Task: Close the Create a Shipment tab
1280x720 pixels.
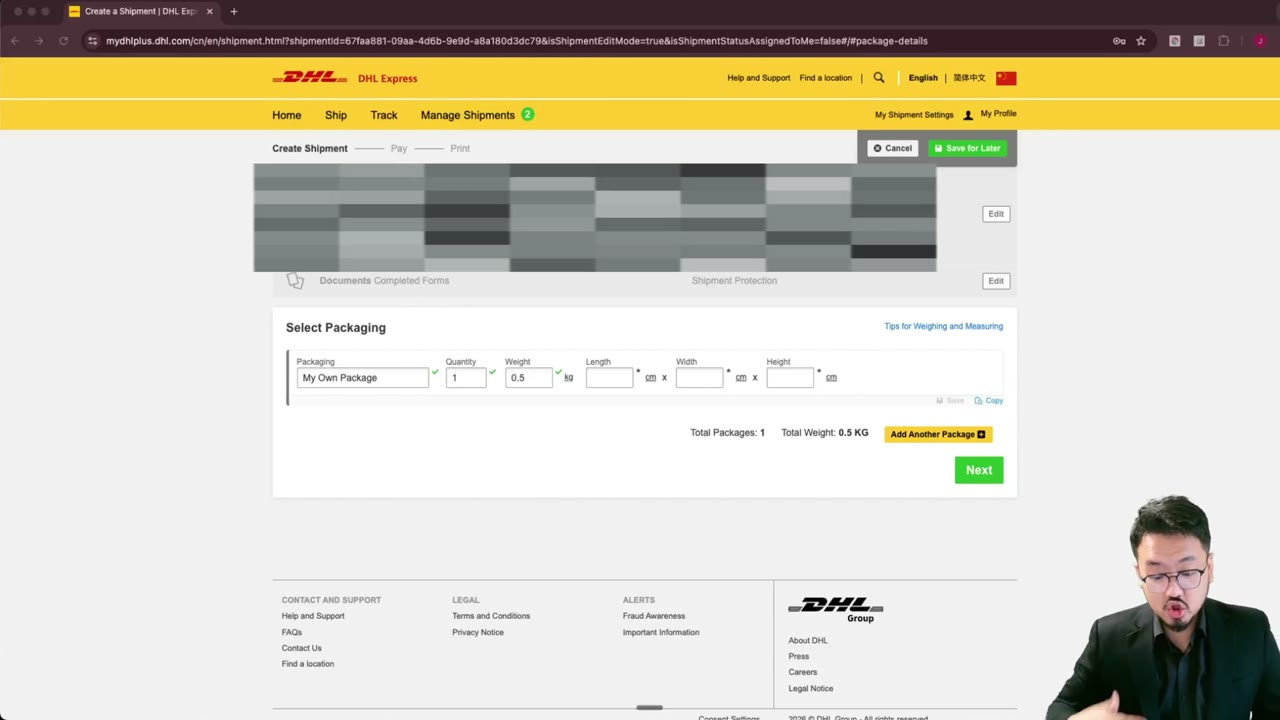Action: [209, 12]
